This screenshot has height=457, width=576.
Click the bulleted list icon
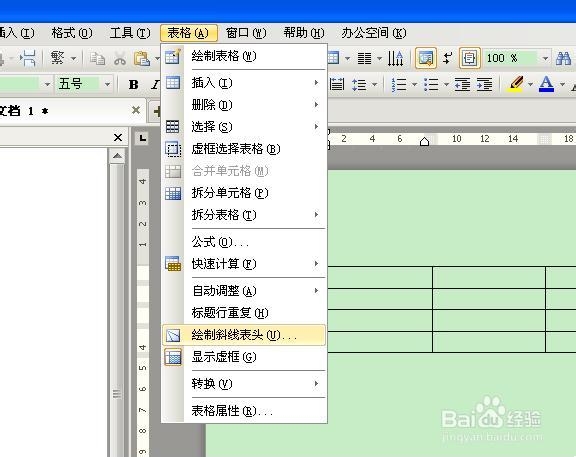pyautogui.click(x=431, y=85)
